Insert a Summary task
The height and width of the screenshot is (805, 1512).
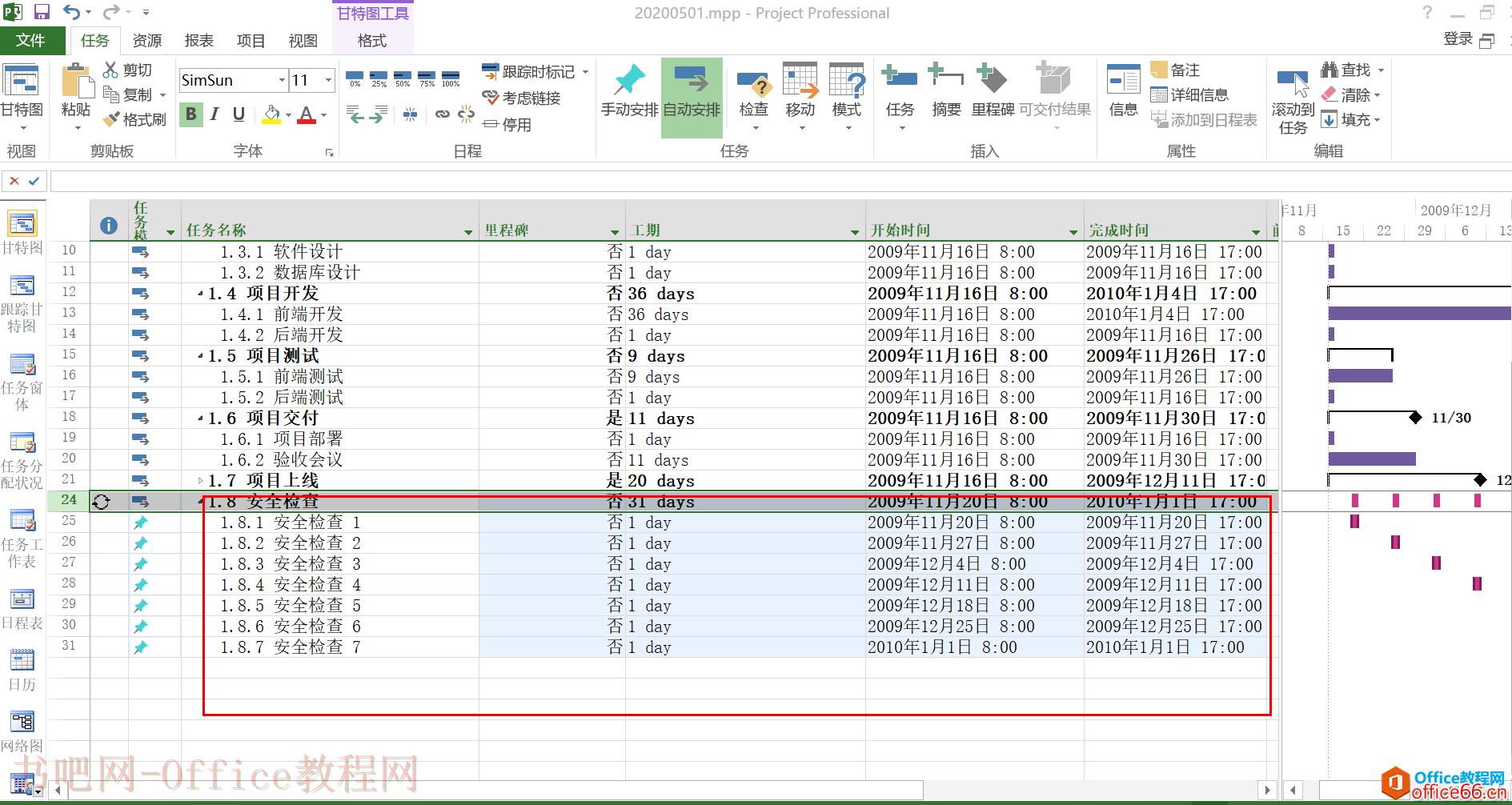[945, 90]
